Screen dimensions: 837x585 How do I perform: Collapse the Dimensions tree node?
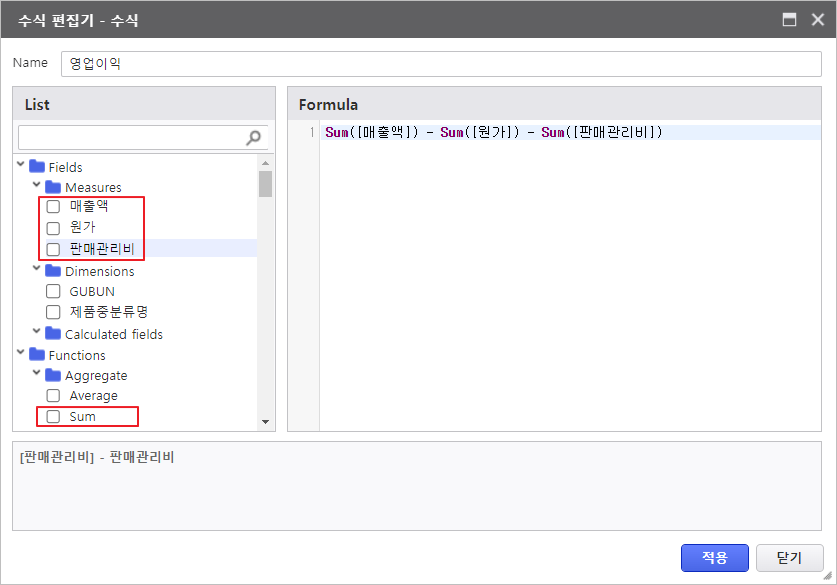tap(36, 268)
